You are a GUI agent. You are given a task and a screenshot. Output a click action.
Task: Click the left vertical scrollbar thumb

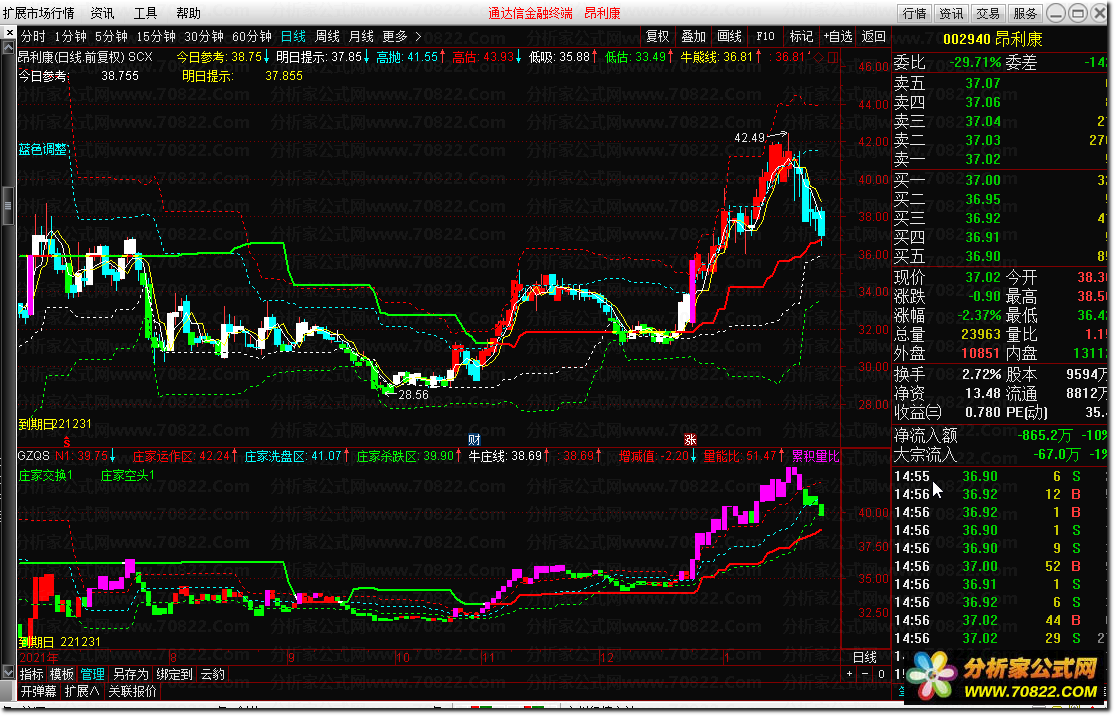point(9,206)
